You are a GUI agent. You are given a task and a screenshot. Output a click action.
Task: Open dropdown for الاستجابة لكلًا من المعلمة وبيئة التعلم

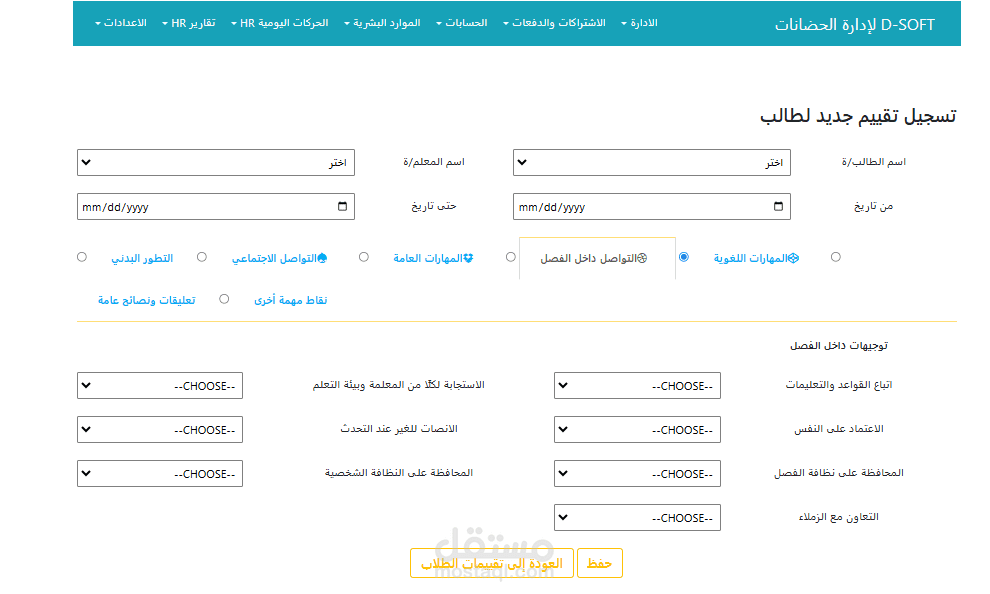[160, 386]
